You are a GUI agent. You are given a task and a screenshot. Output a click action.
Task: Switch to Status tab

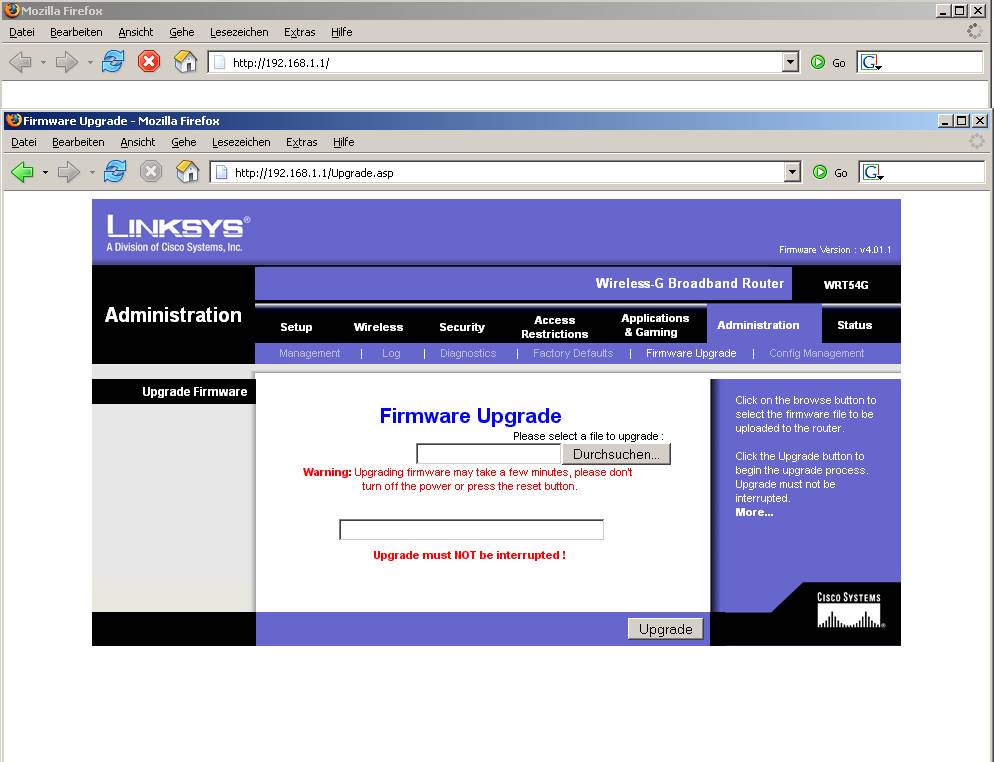click(x=855, y=325)
